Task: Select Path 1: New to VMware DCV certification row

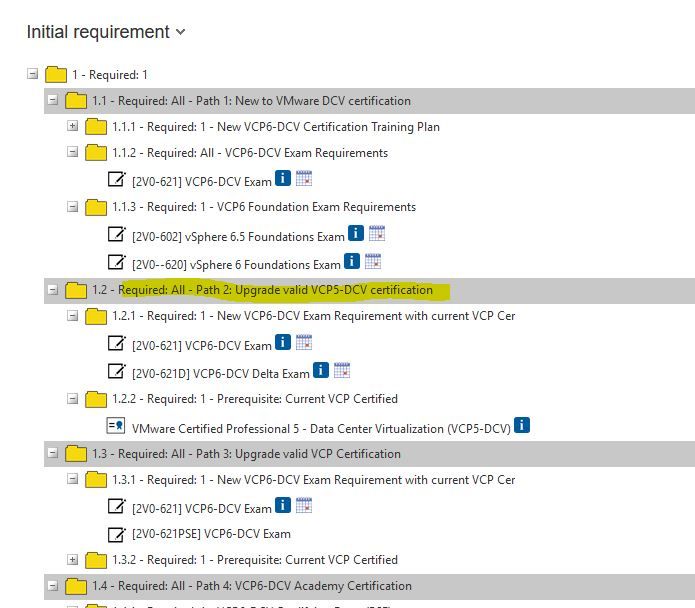Action: coord(251,101)
